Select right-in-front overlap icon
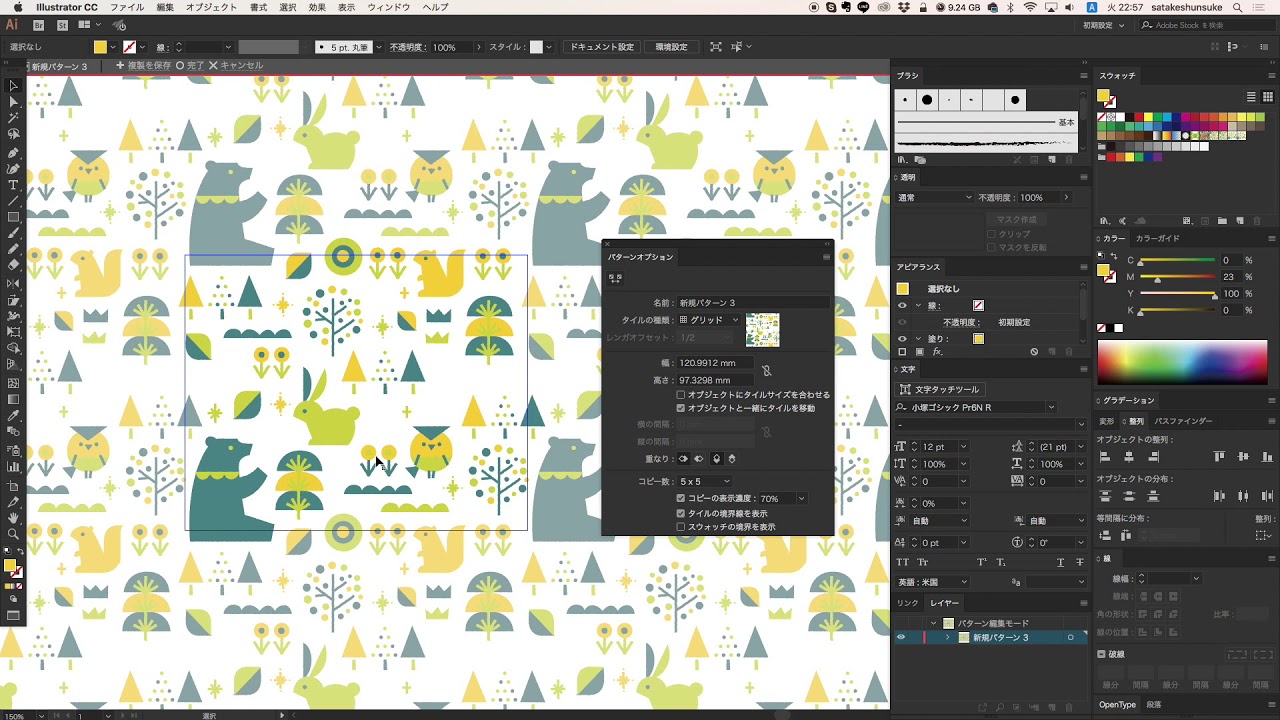1280x720 pixels. pos(699,459)
